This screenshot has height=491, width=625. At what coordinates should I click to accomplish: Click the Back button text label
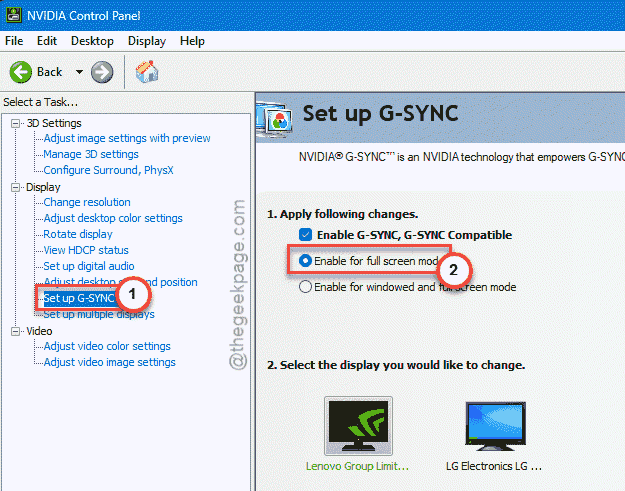(49, 72)
